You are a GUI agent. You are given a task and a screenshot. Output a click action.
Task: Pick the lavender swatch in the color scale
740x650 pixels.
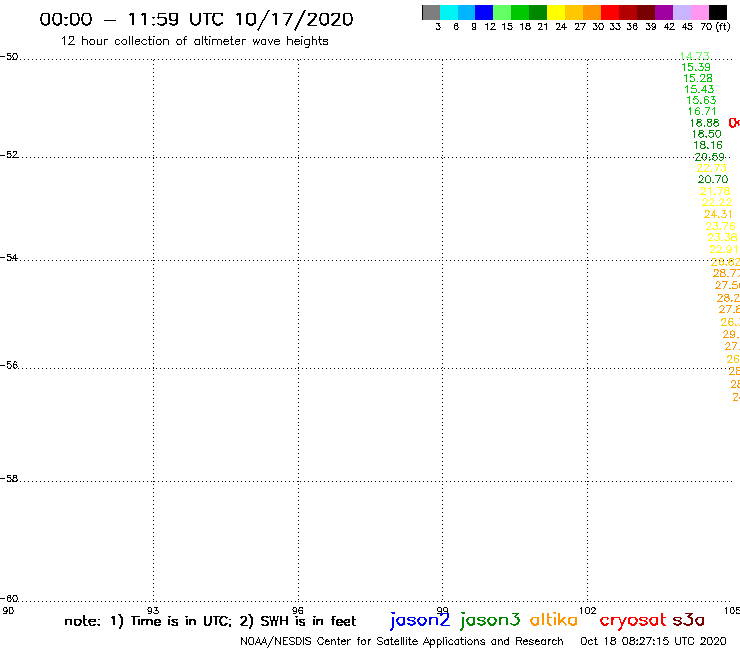click(x=681, y=12)
